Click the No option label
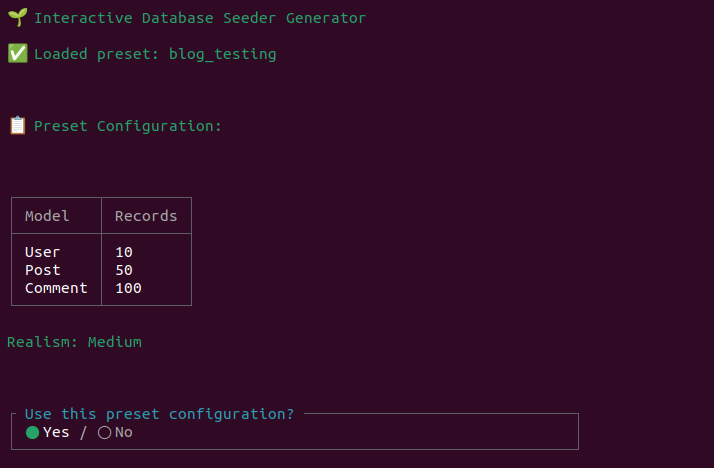714x468 pixels. coord(124,432)
